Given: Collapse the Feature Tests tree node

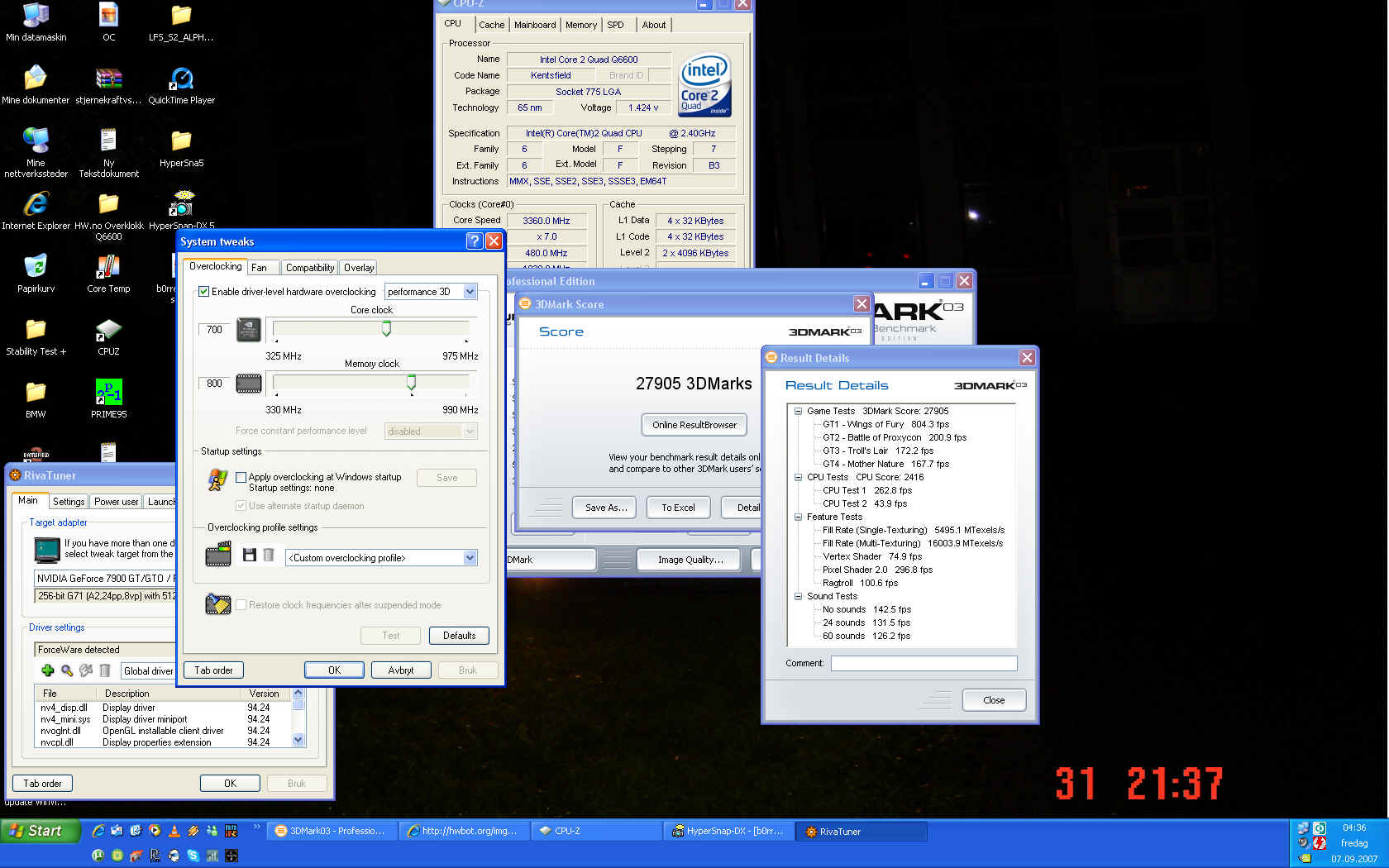Looking at the screenshot, I should [798, 517].
